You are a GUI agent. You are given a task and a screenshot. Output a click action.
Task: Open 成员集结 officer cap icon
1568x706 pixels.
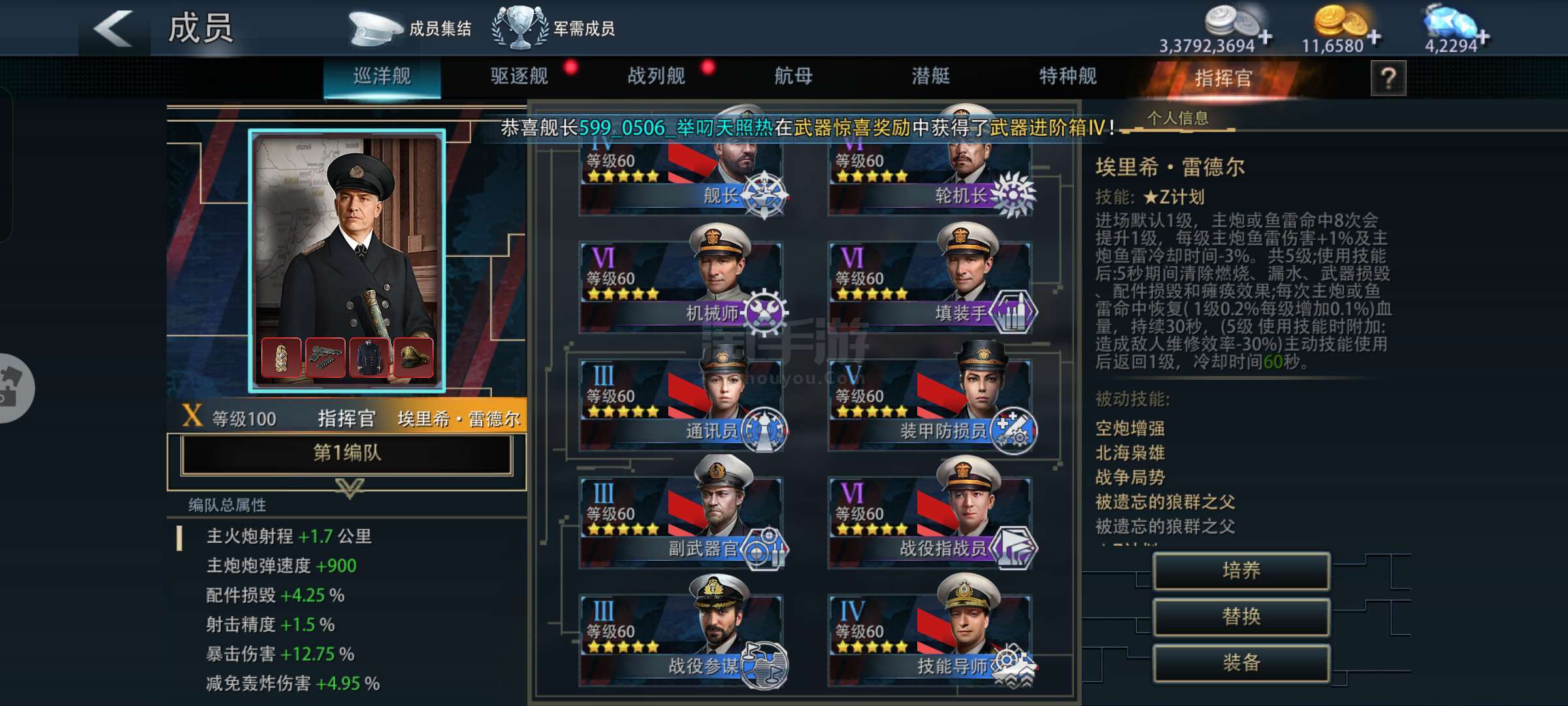(374, 28)
